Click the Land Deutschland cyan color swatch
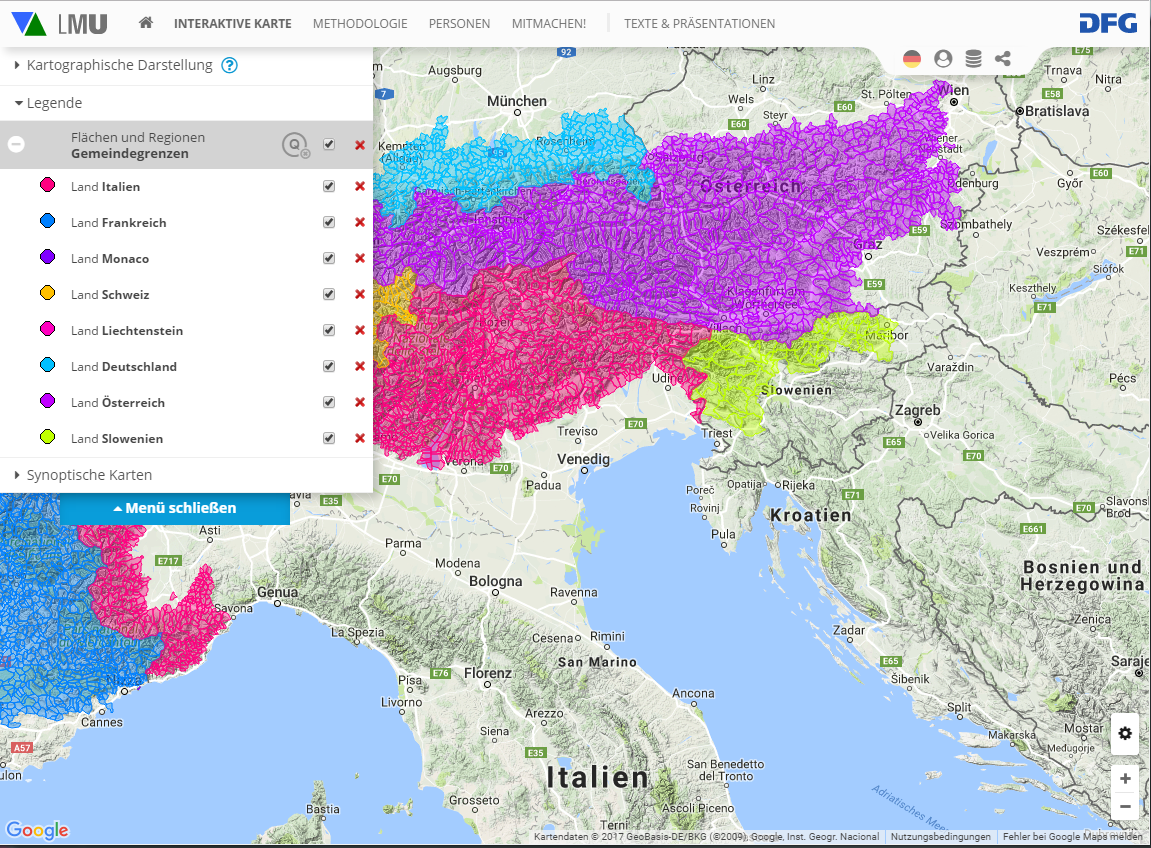 47,366
